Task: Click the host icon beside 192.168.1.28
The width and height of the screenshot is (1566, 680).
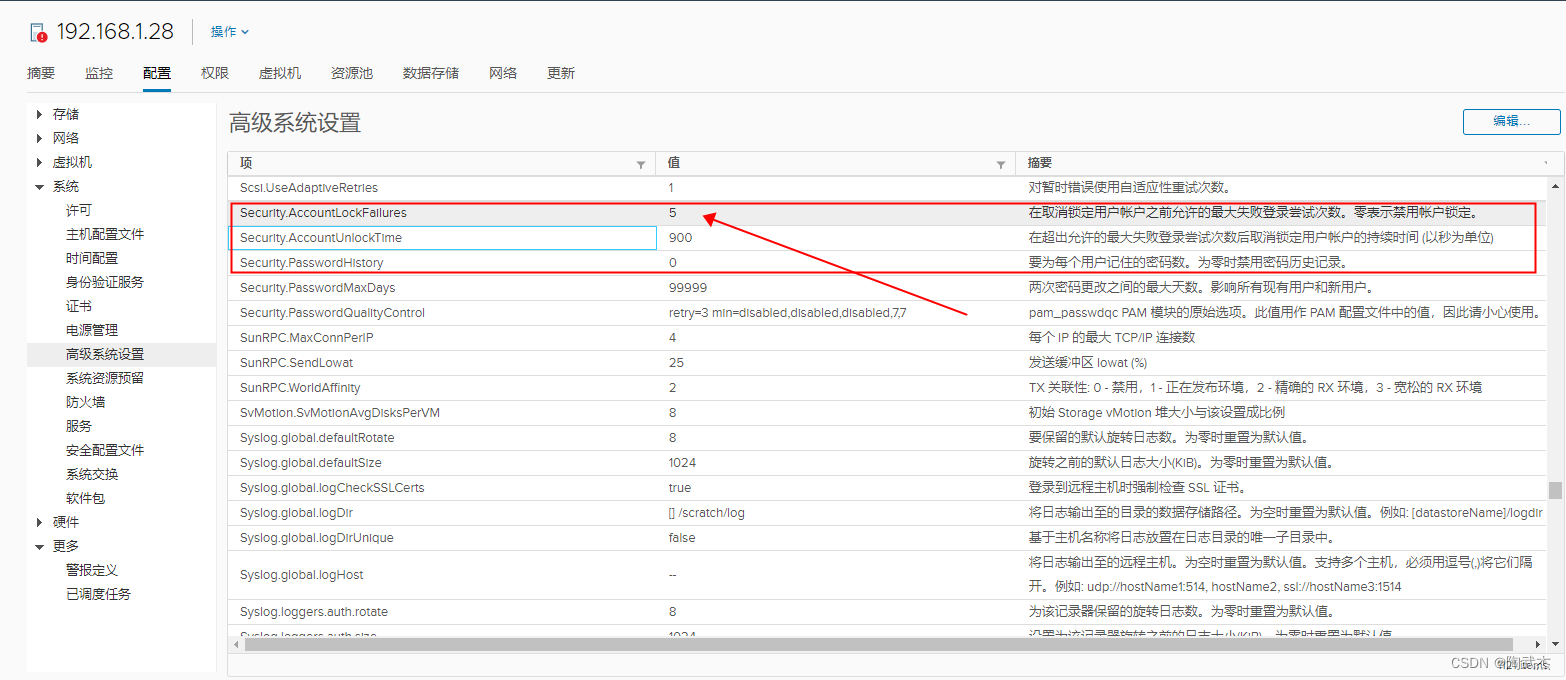Action: [x=38, y=32]
